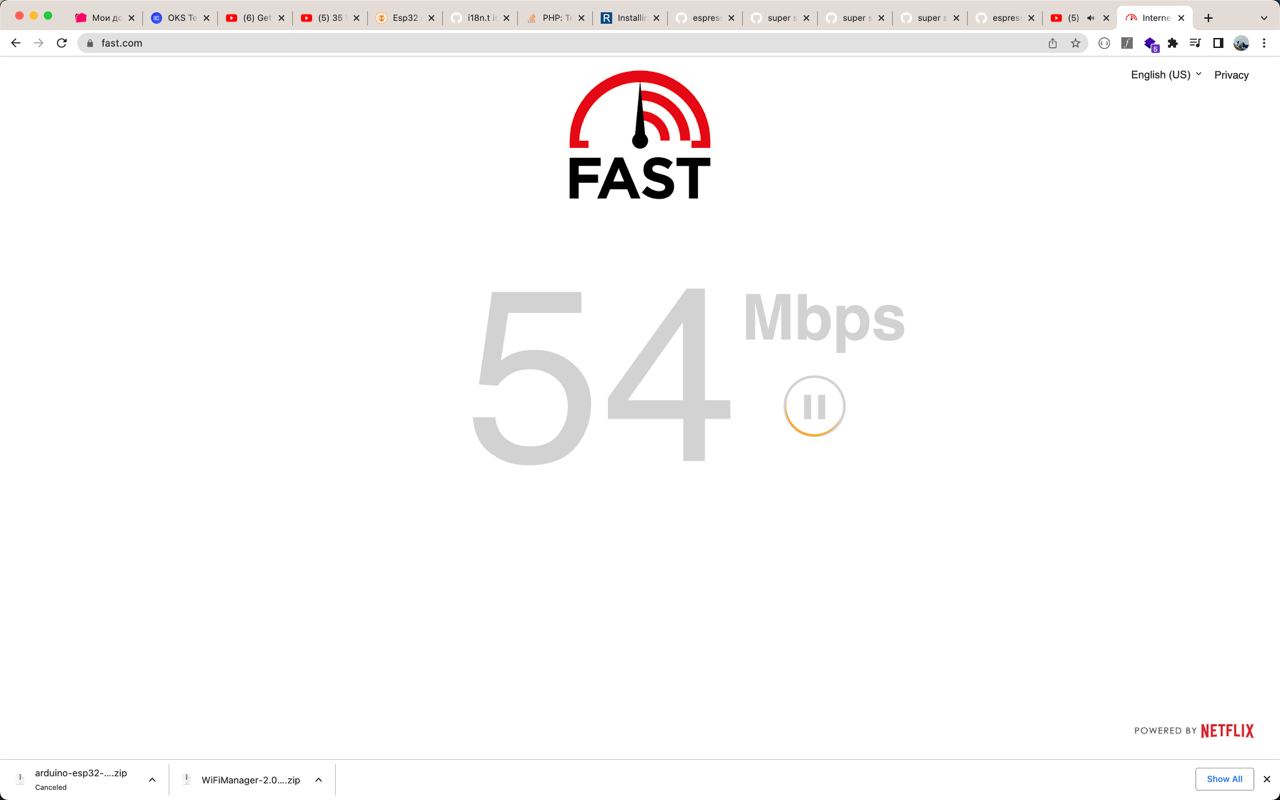Switch to the Esp32 tab
This screenshot has height=800, width=1280.
point(397,18)
